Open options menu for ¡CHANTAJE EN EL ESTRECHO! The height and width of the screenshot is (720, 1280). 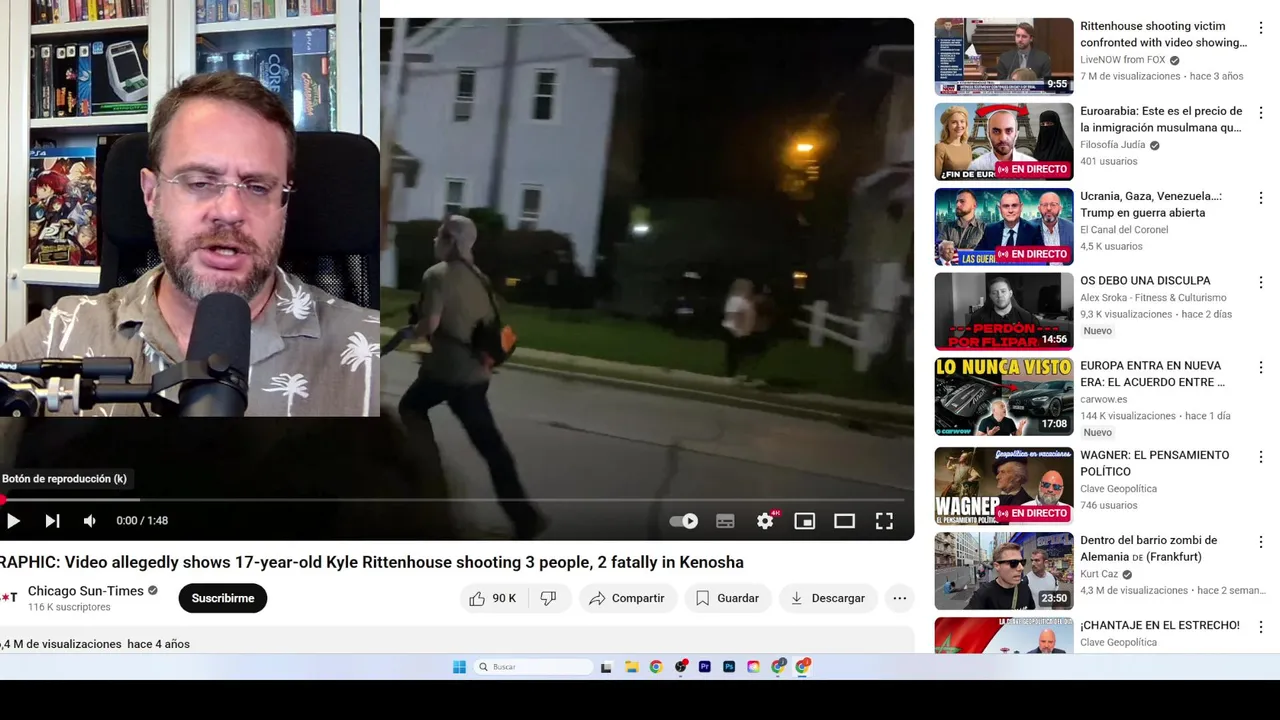[1261, 627]
